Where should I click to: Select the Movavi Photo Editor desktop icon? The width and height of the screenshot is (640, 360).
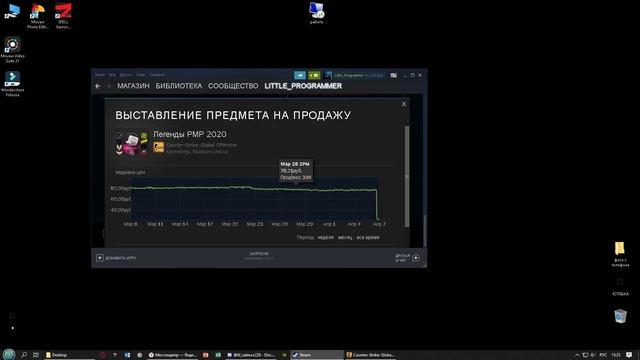click(38, 16)
